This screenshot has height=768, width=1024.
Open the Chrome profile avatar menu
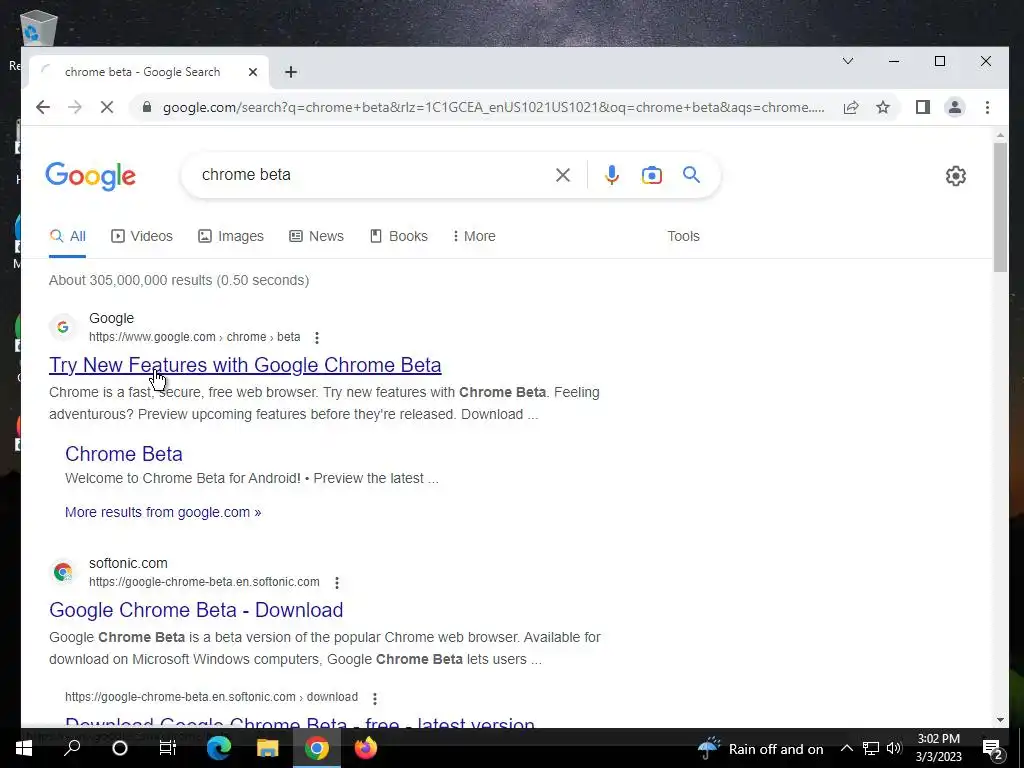point(955,107)
